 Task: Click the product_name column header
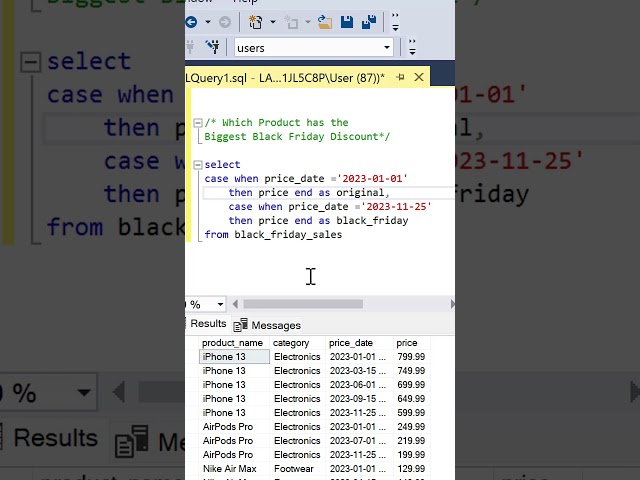point(234,343)
